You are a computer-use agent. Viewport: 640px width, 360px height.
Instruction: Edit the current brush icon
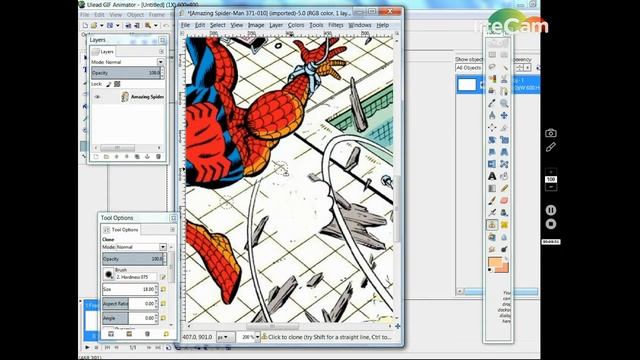tap(163, 277)
